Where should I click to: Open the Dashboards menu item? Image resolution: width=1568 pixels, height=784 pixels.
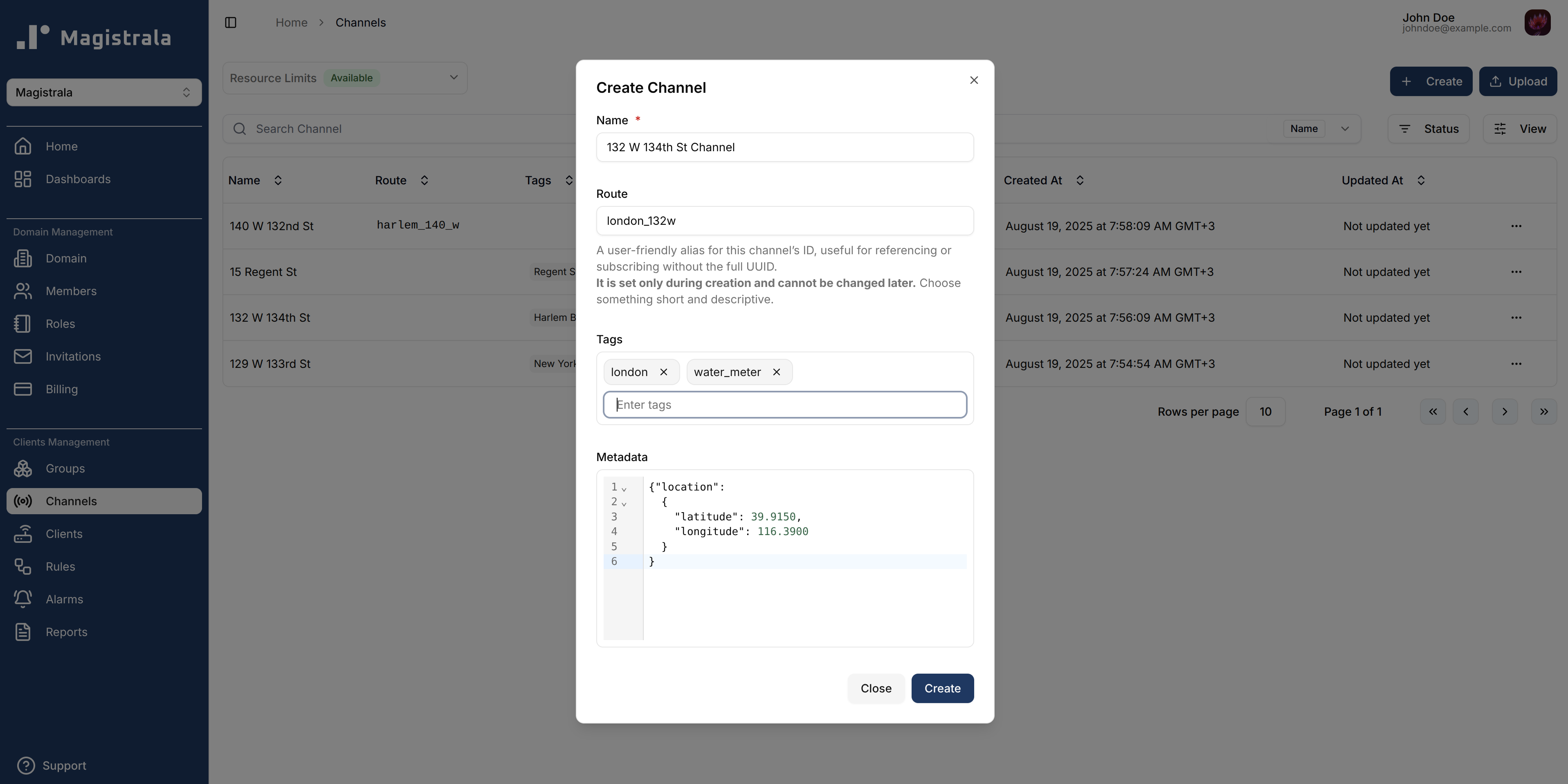point(78,179)
